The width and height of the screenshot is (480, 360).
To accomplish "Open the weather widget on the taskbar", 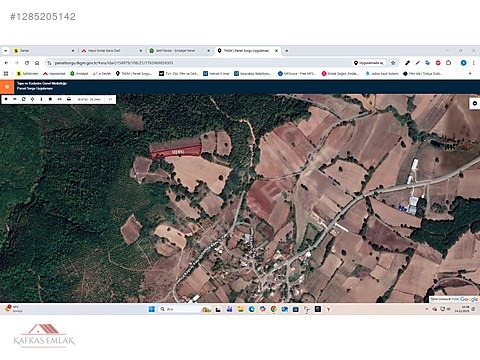I will (x=14, y=309).
